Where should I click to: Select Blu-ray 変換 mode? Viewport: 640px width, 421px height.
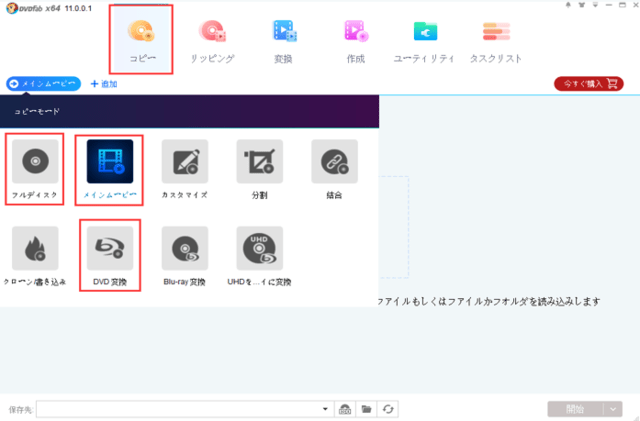pos(185,248)
